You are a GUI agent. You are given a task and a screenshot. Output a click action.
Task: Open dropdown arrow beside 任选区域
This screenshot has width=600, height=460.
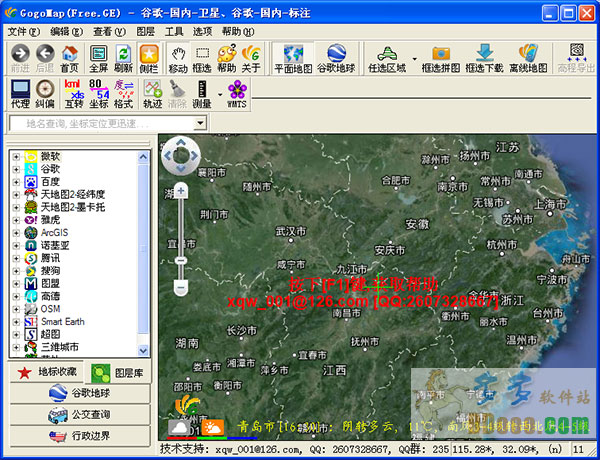tap(414, 59)
